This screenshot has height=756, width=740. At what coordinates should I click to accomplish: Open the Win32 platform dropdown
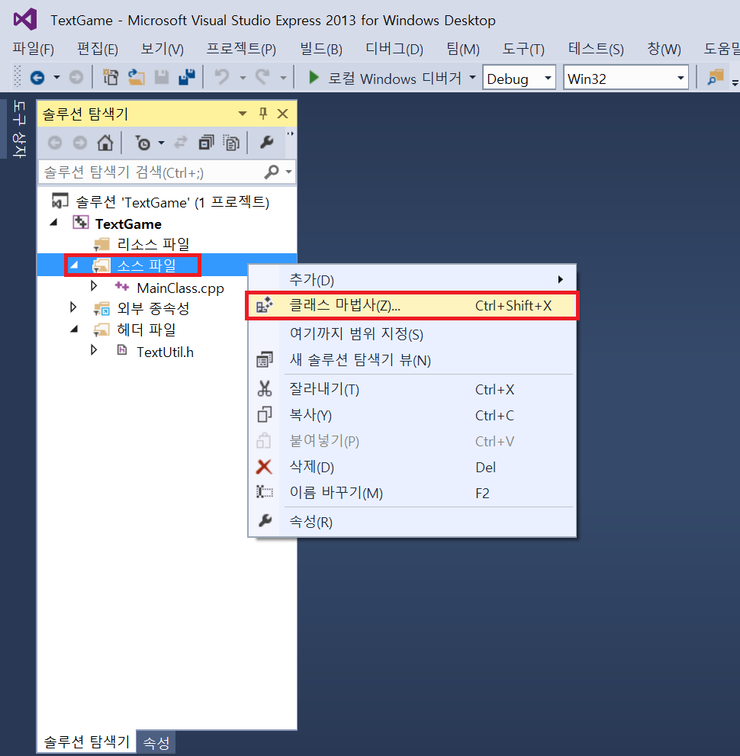click(626, 78)
